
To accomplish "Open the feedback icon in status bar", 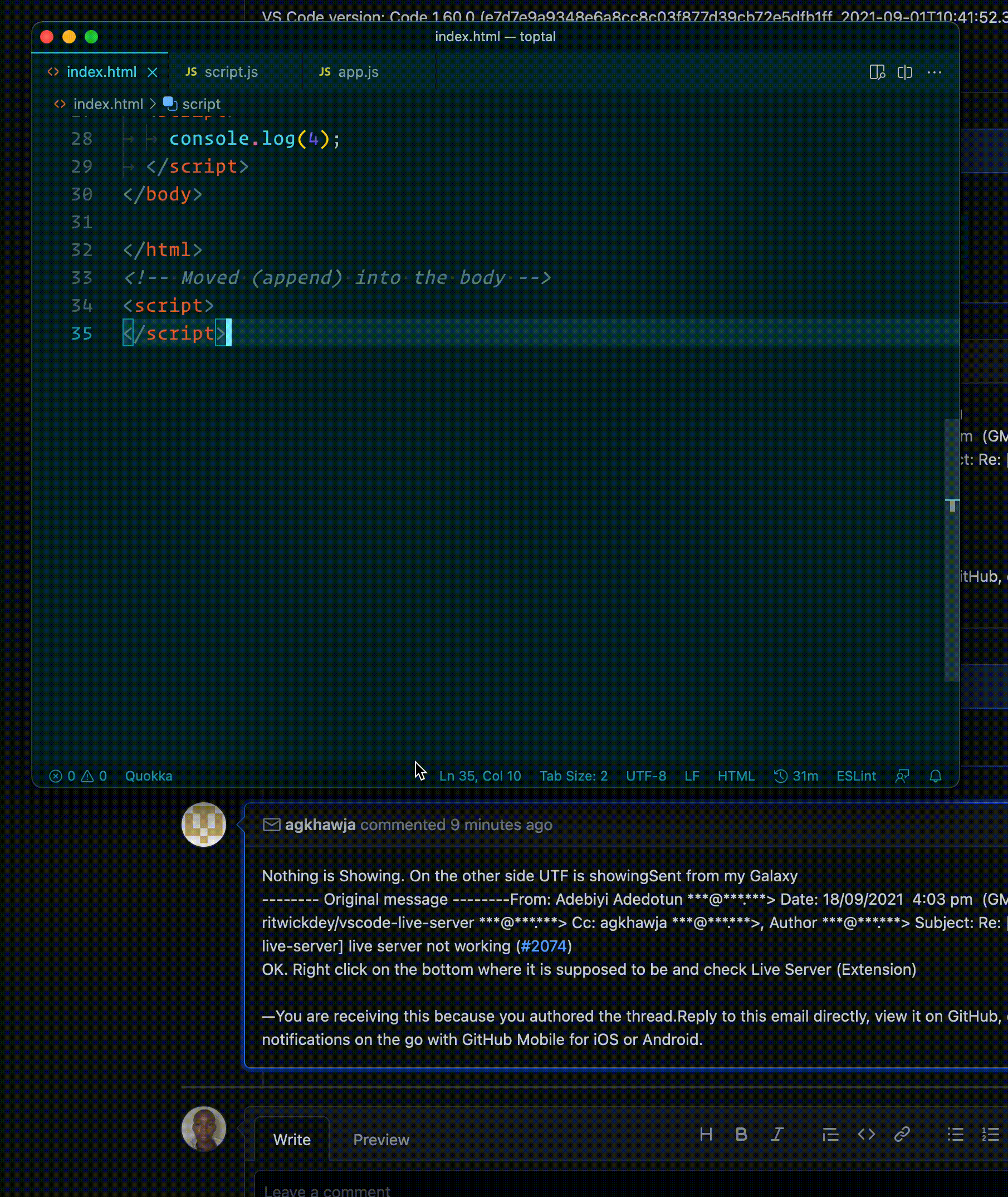I will (902, 776).
